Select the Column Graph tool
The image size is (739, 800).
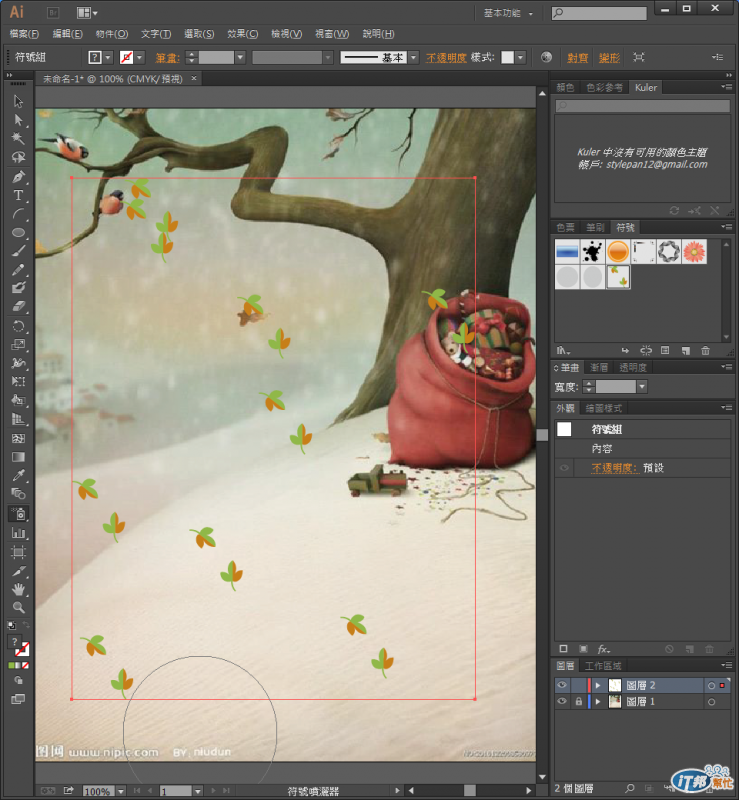[x=18, y=533]
